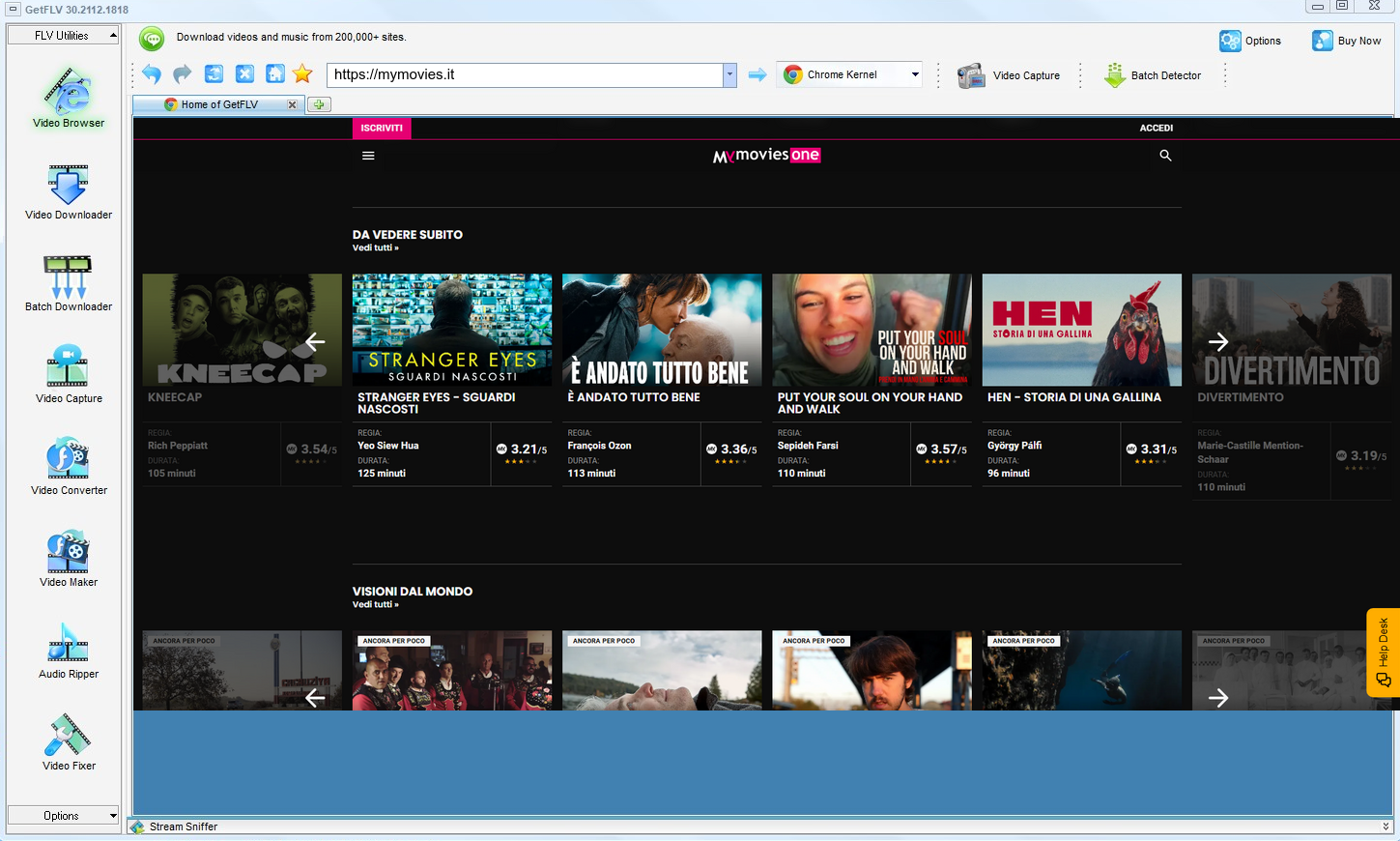
Task: Go forward with the browser forward arrow
Action: [183, 74]
